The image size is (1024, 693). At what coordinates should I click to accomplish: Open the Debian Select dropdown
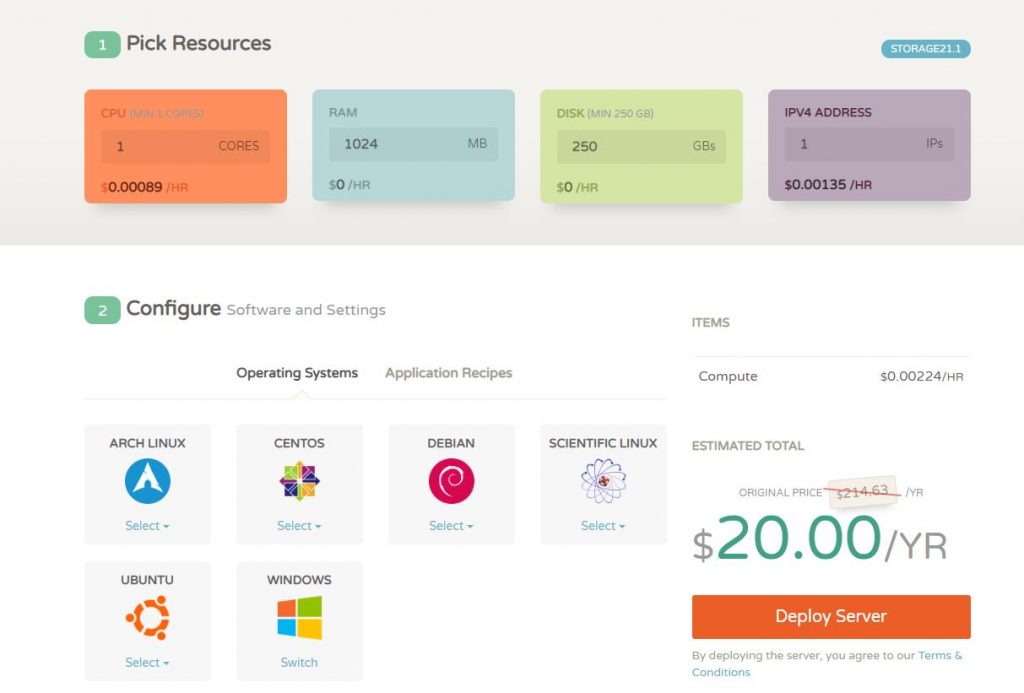tap(451, 526)
